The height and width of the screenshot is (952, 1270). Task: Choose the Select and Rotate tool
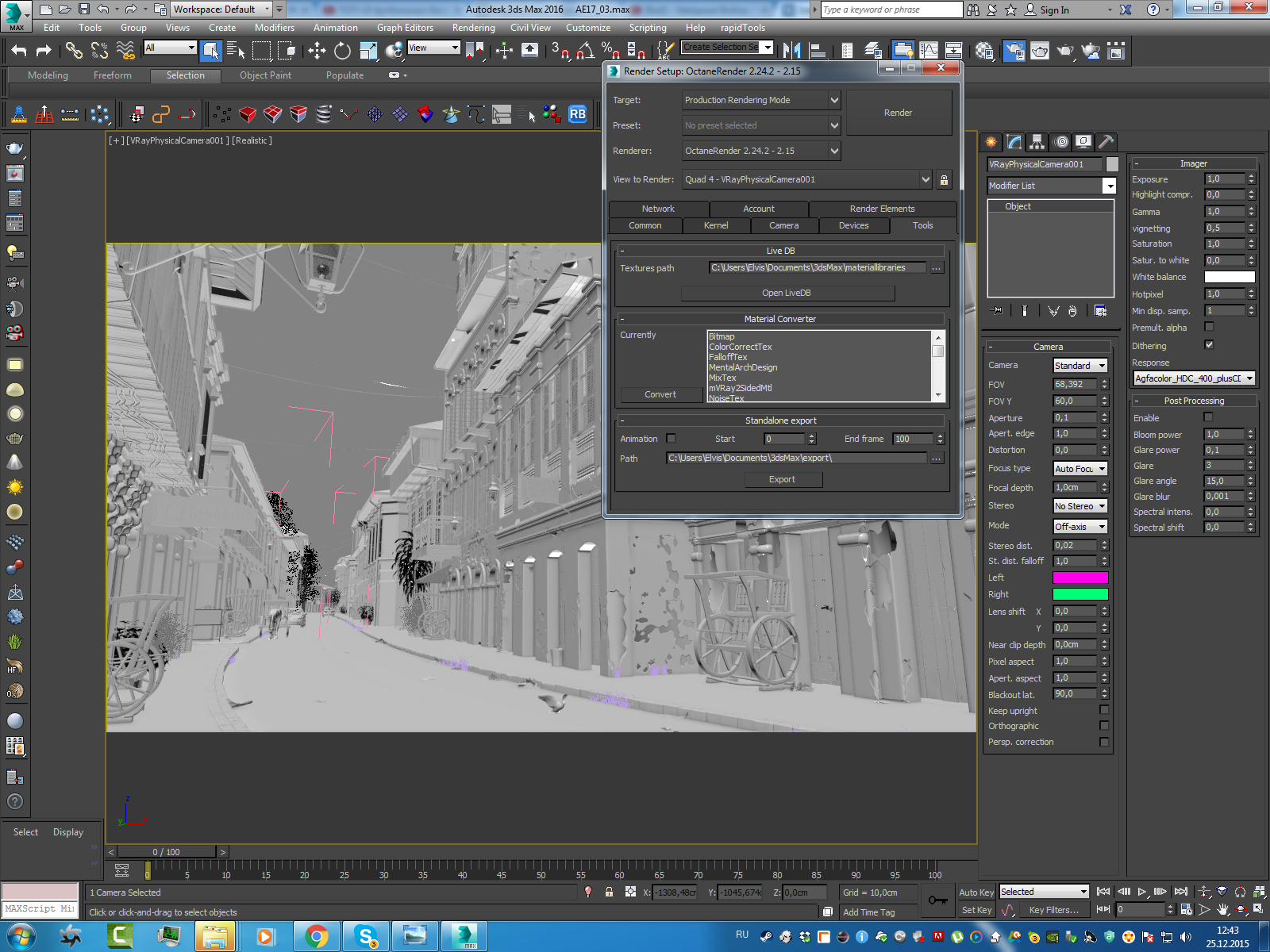pos(342,51)
